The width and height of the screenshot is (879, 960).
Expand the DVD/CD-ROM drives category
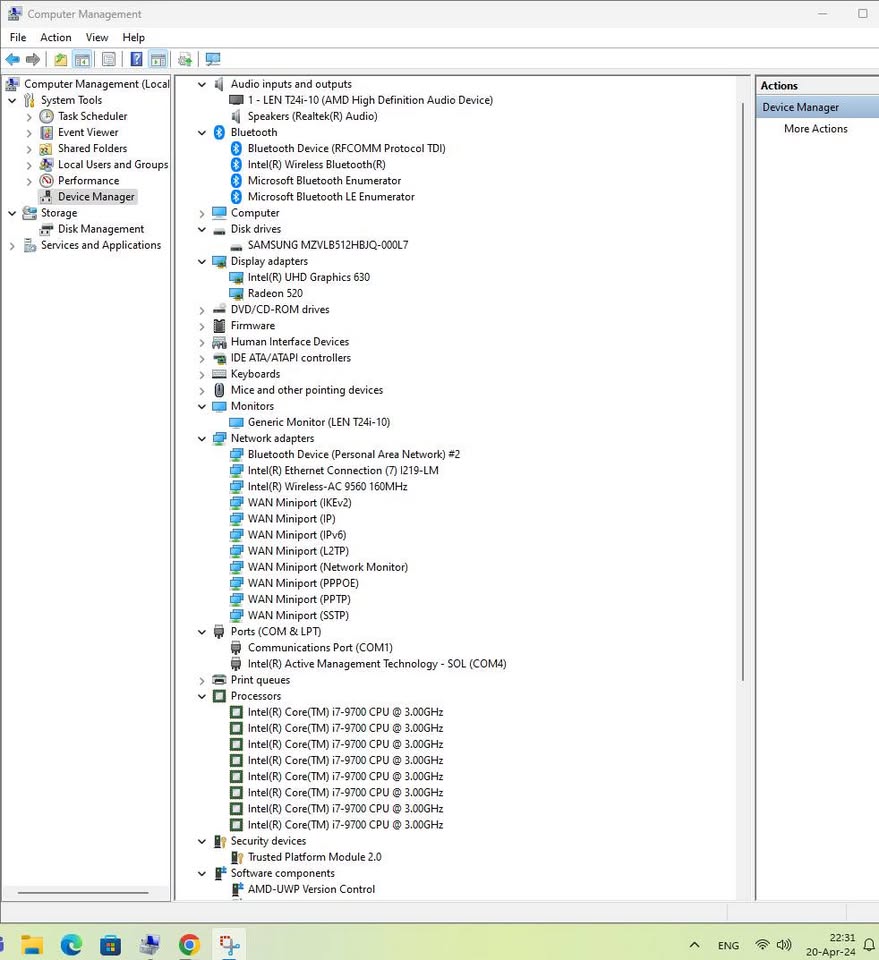[202, 310]
